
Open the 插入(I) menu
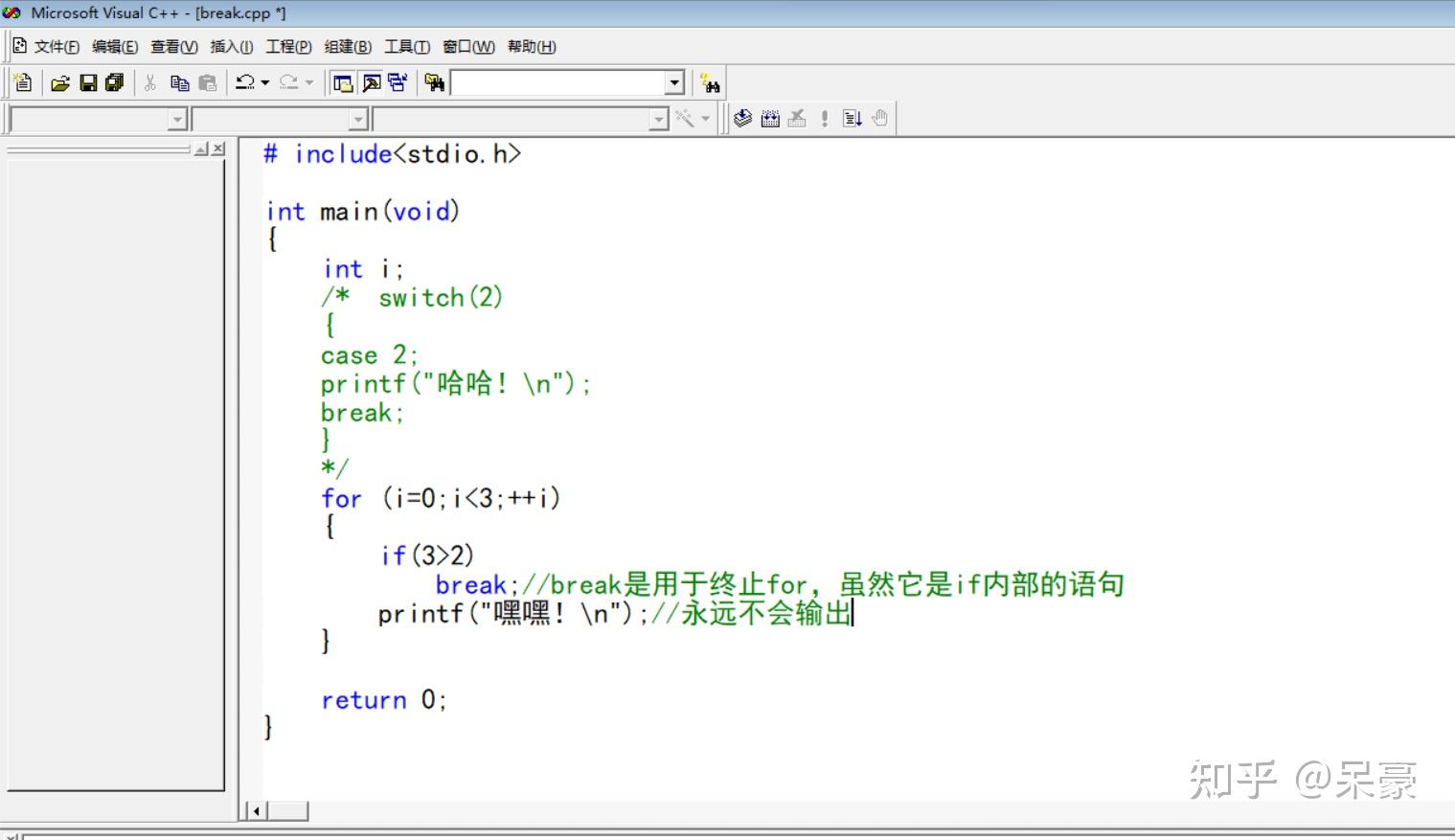pyautogui.click(x=232, y=47)
